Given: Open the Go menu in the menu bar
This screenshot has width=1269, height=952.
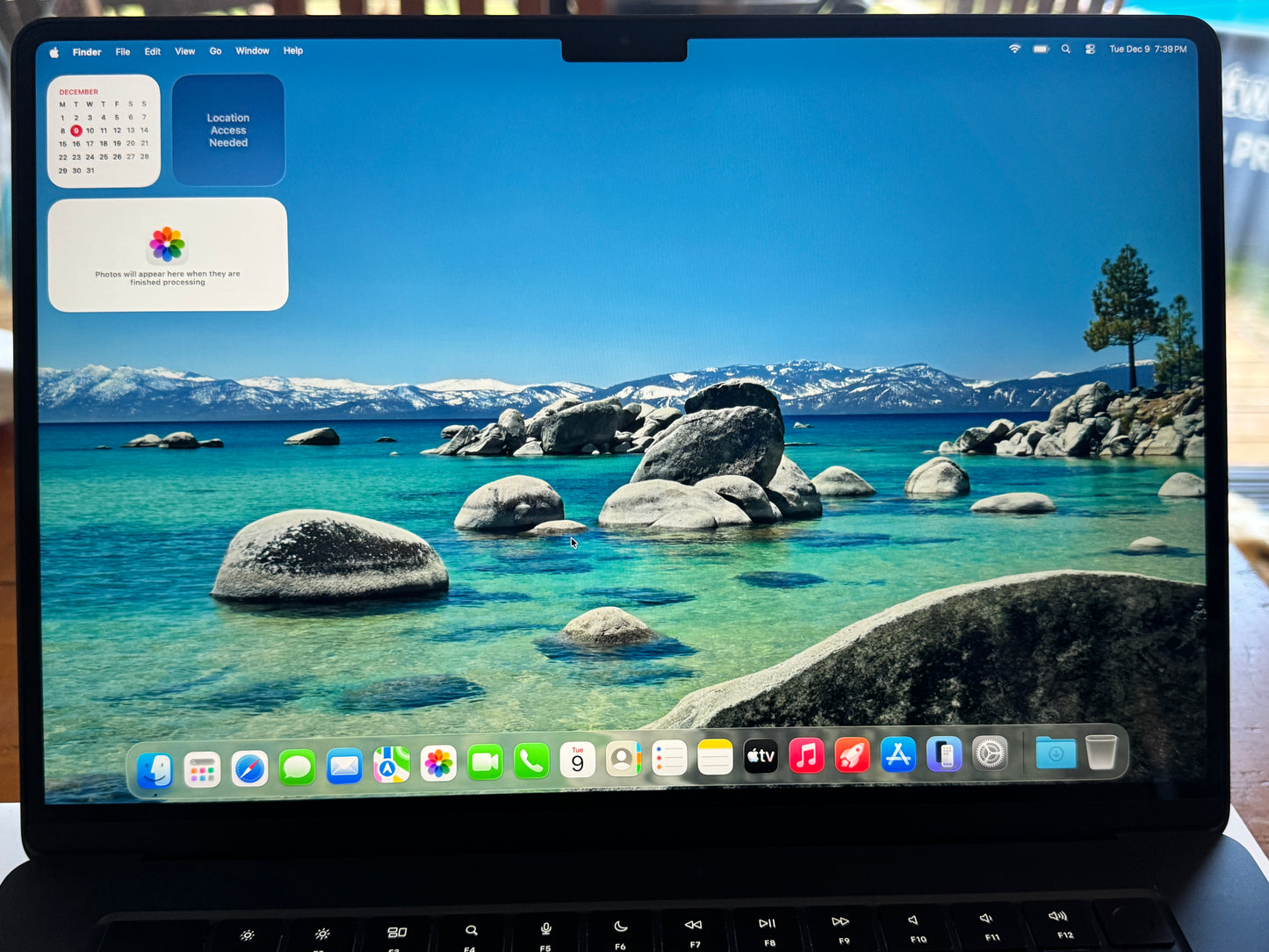Looking at the screenshot, I should (x=215, y=51).
